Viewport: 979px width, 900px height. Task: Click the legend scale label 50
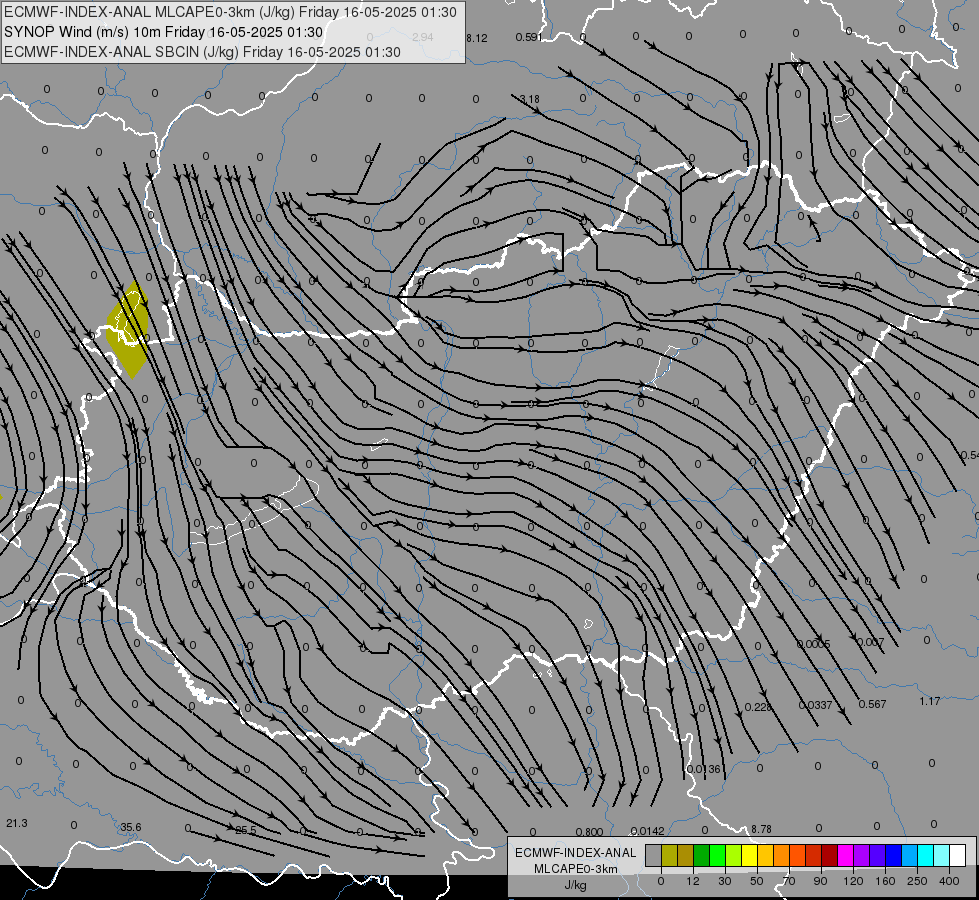pyautogui.click(x=757, y=881)
